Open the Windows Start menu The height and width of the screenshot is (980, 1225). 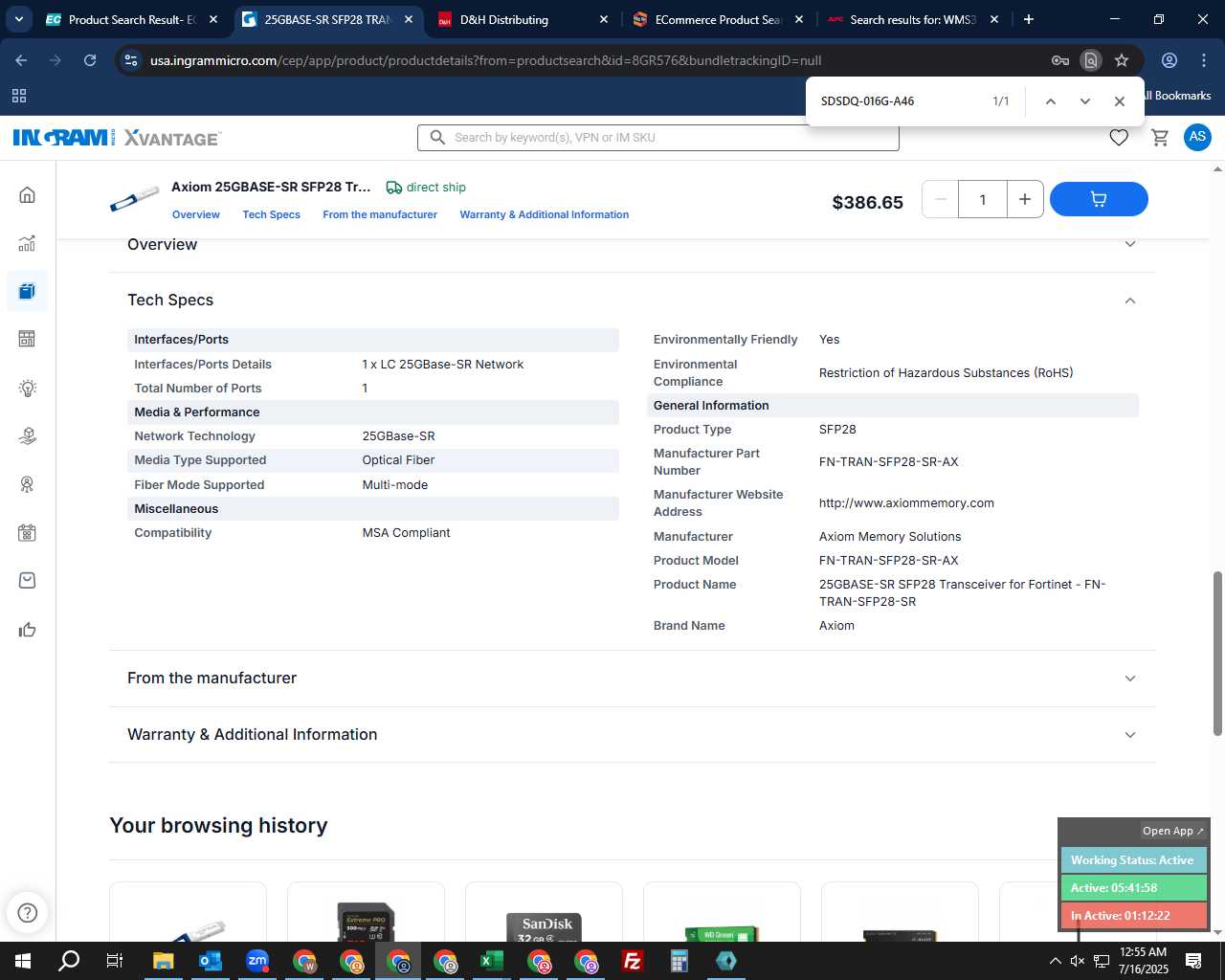tap(23, 961)
